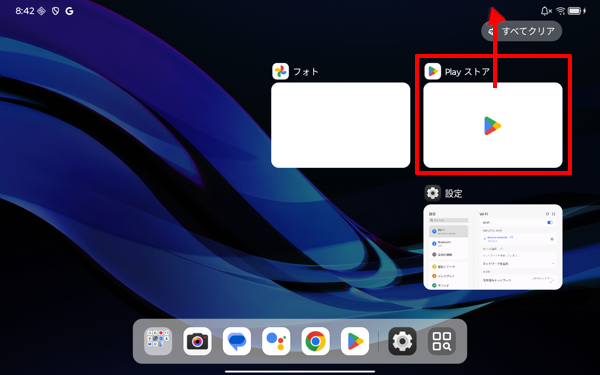This screenshot has width=600, height=375.
Task: Tap the G icon in status bar
Action: 69,11
